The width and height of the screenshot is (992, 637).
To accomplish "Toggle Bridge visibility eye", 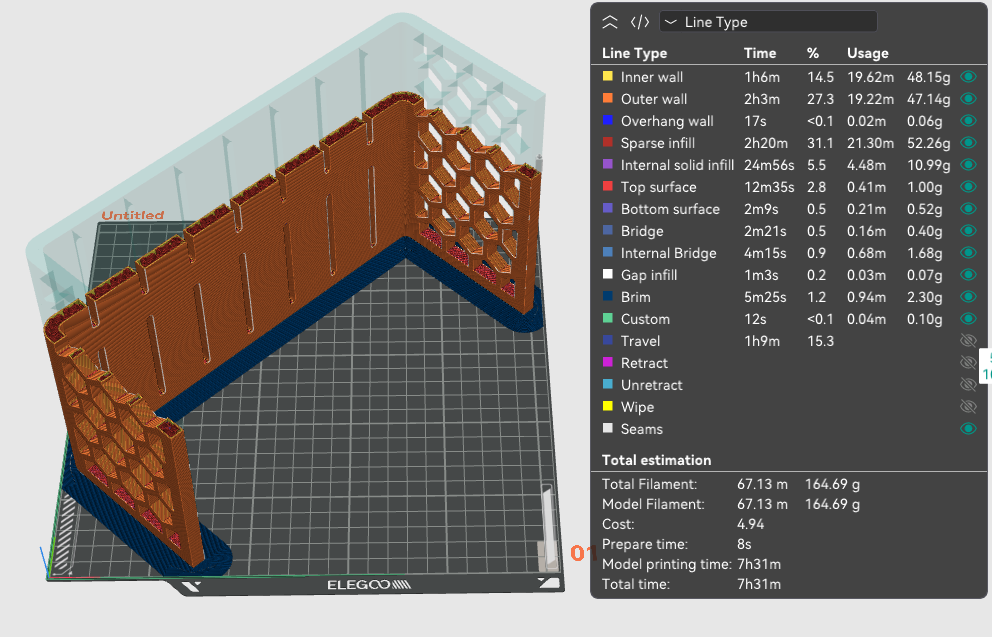I will tap(968, 231).
